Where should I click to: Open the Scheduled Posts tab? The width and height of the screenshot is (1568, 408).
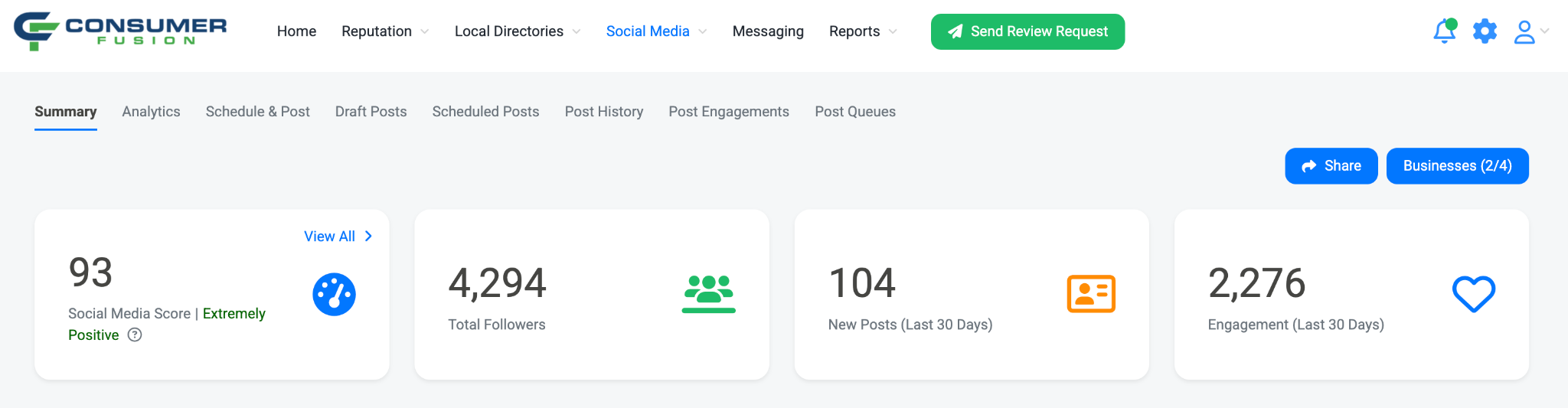(485, 112)
